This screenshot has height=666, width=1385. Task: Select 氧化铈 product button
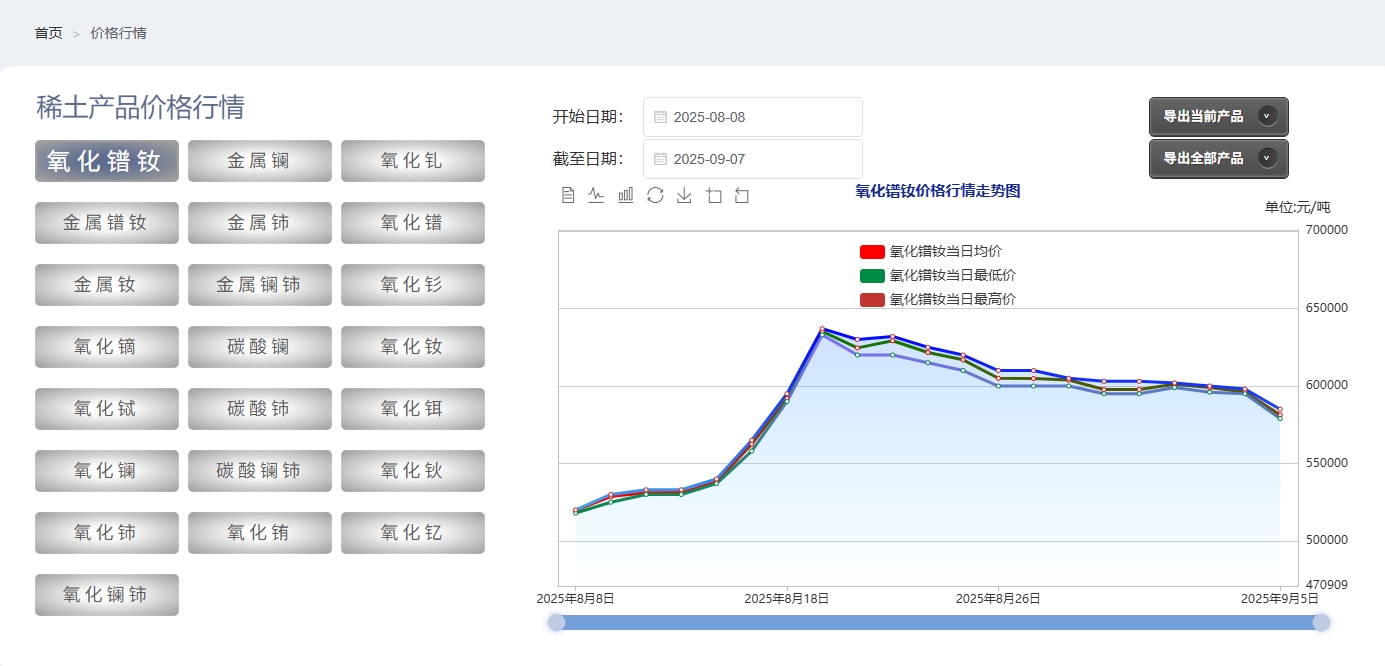click(x=107, y=533)
